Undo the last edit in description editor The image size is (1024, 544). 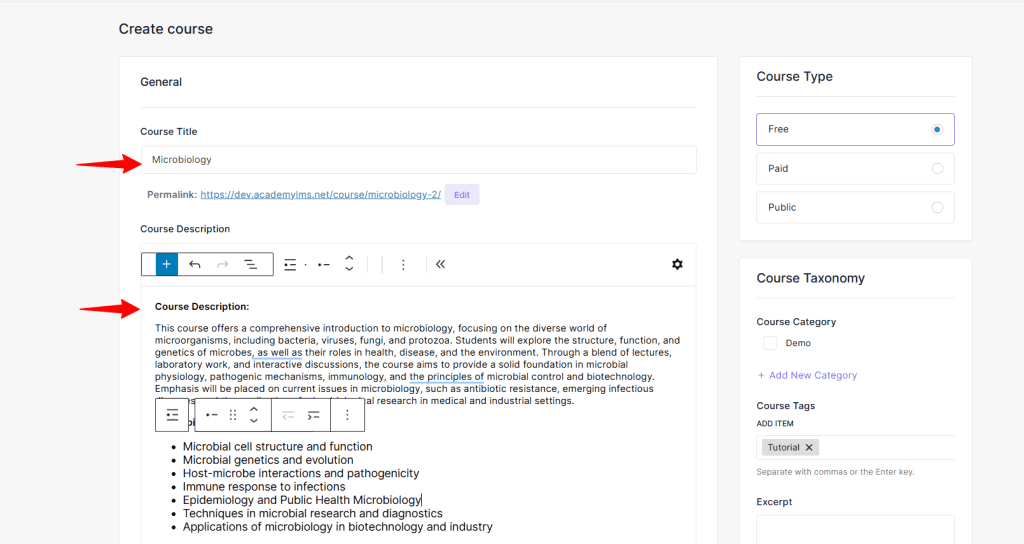[195, 264]
